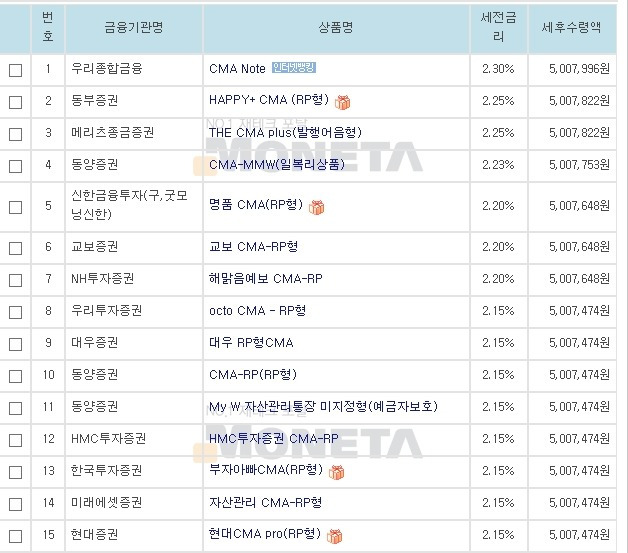Open the octo CMA - RP형 product

pyautogui.click(x=258, y=310)
